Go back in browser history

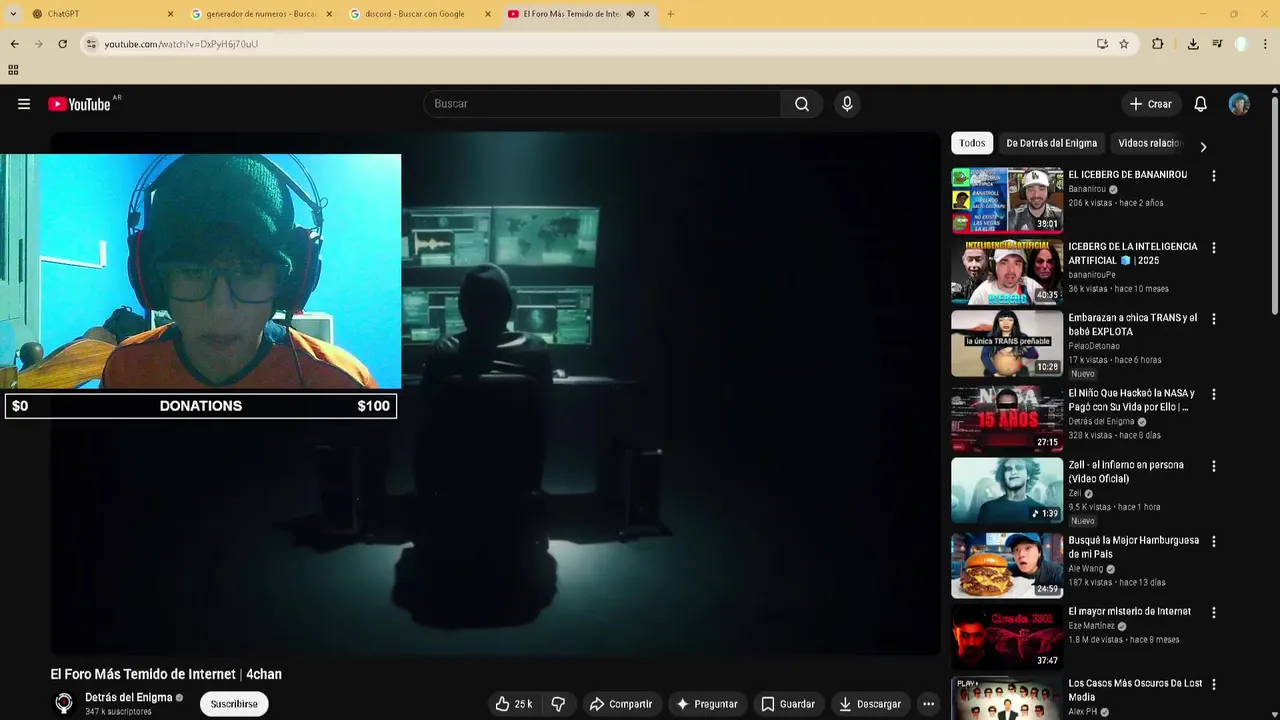tap(14, 44)
